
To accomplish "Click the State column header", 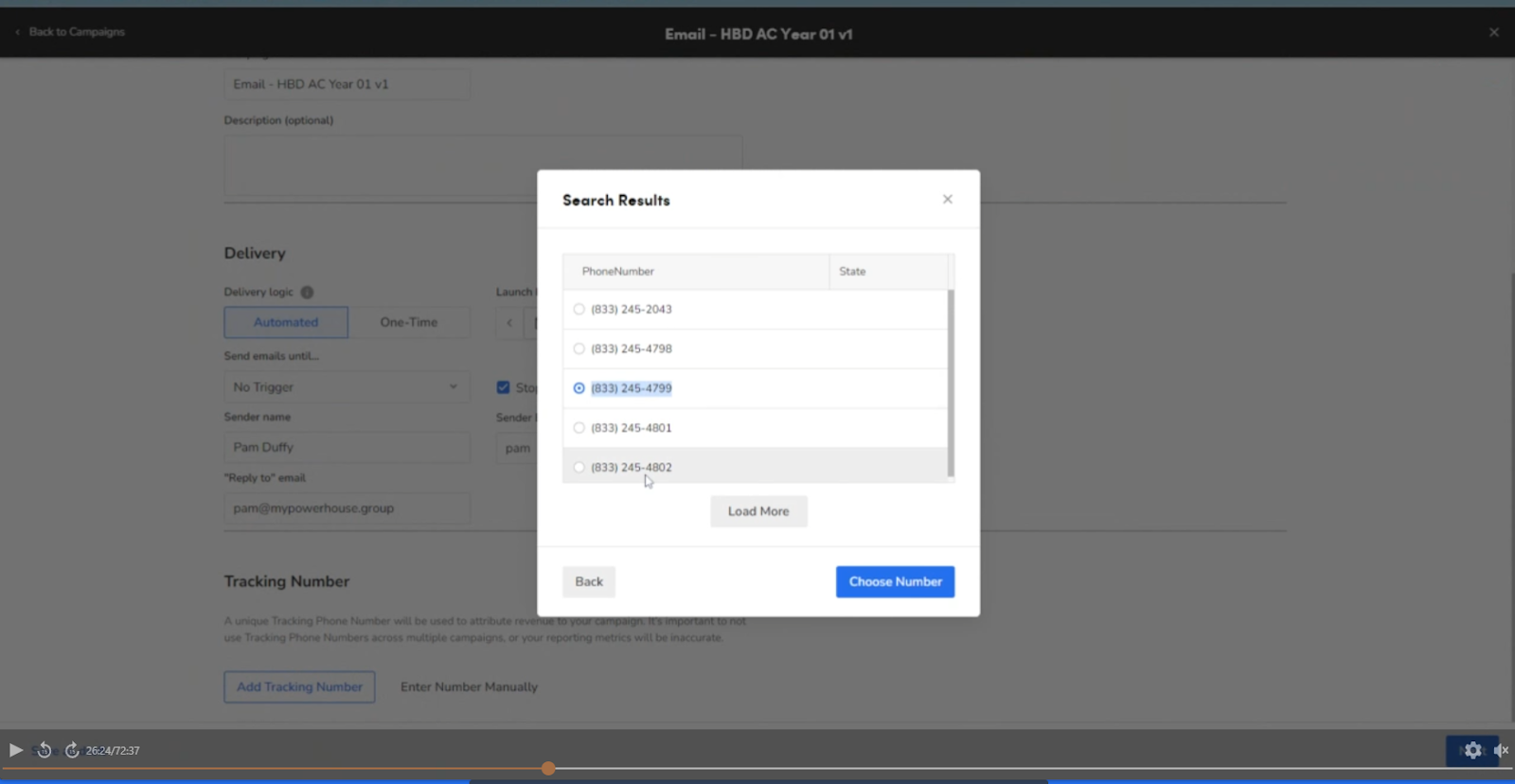I will coord(888,271).
